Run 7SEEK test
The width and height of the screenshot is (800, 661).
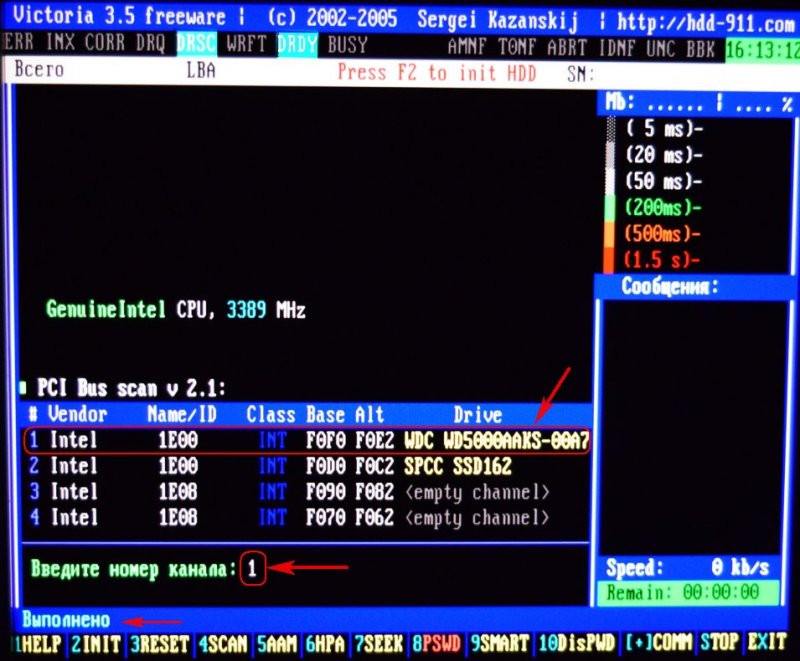pos(379,644)
